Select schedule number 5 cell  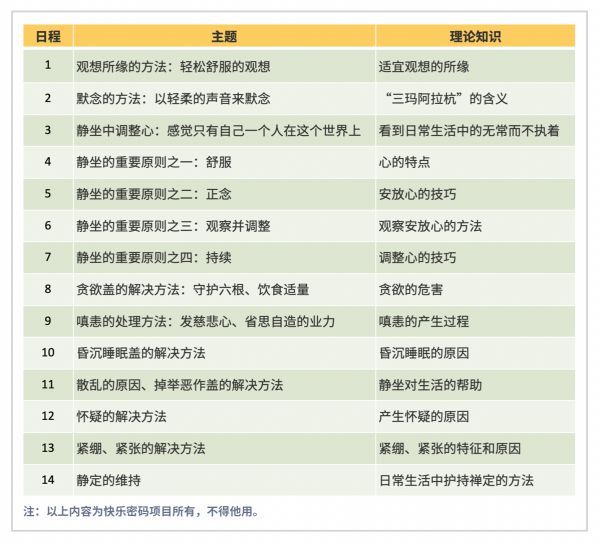48,194
